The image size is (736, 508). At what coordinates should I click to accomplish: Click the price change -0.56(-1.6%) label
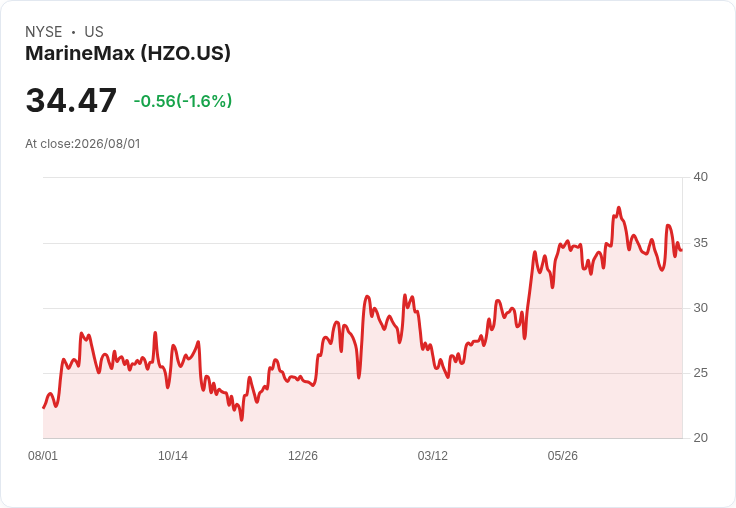[x=183, y=101]
